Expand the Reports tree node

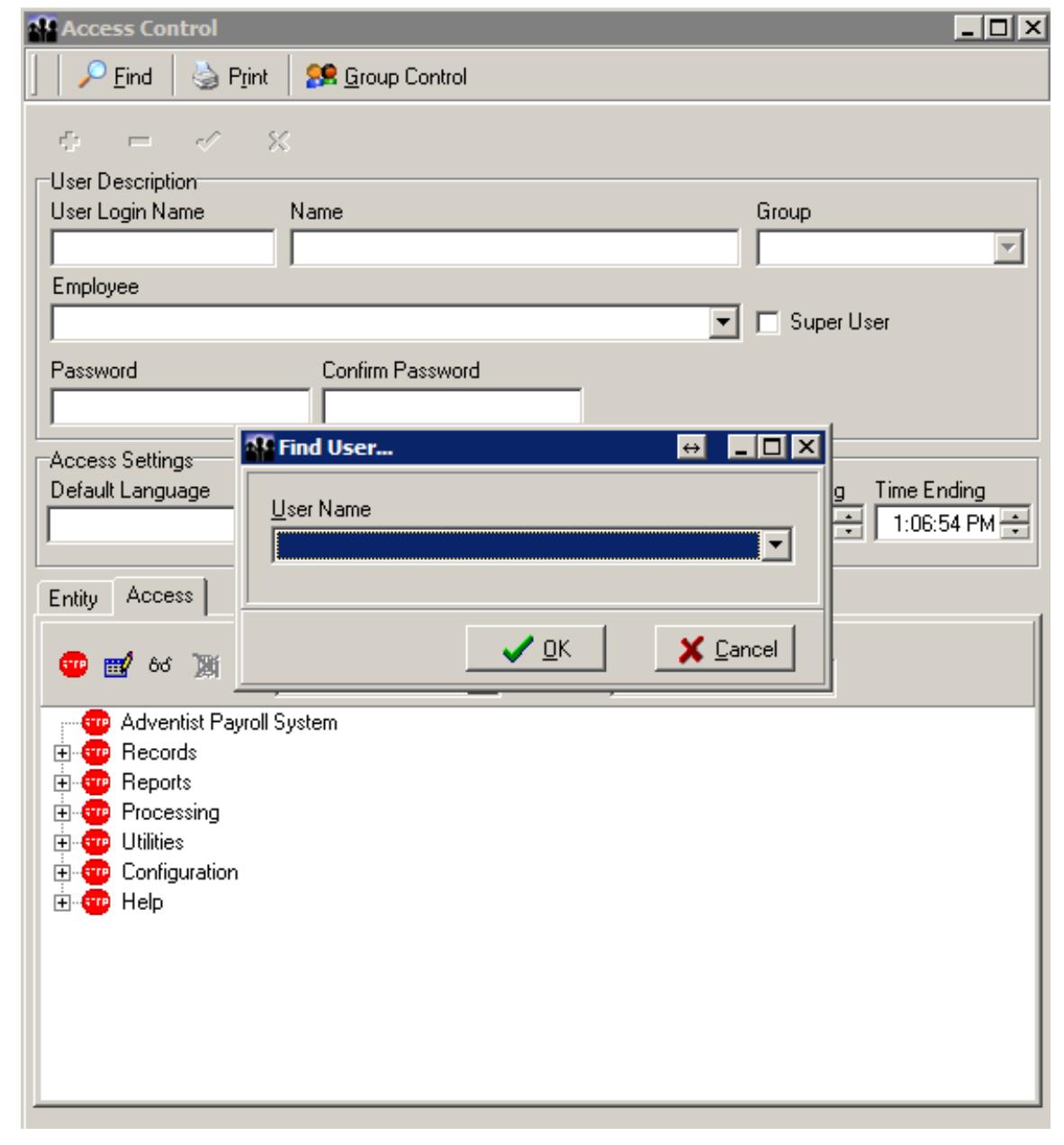pyautogui.click(x=61, y=783)
